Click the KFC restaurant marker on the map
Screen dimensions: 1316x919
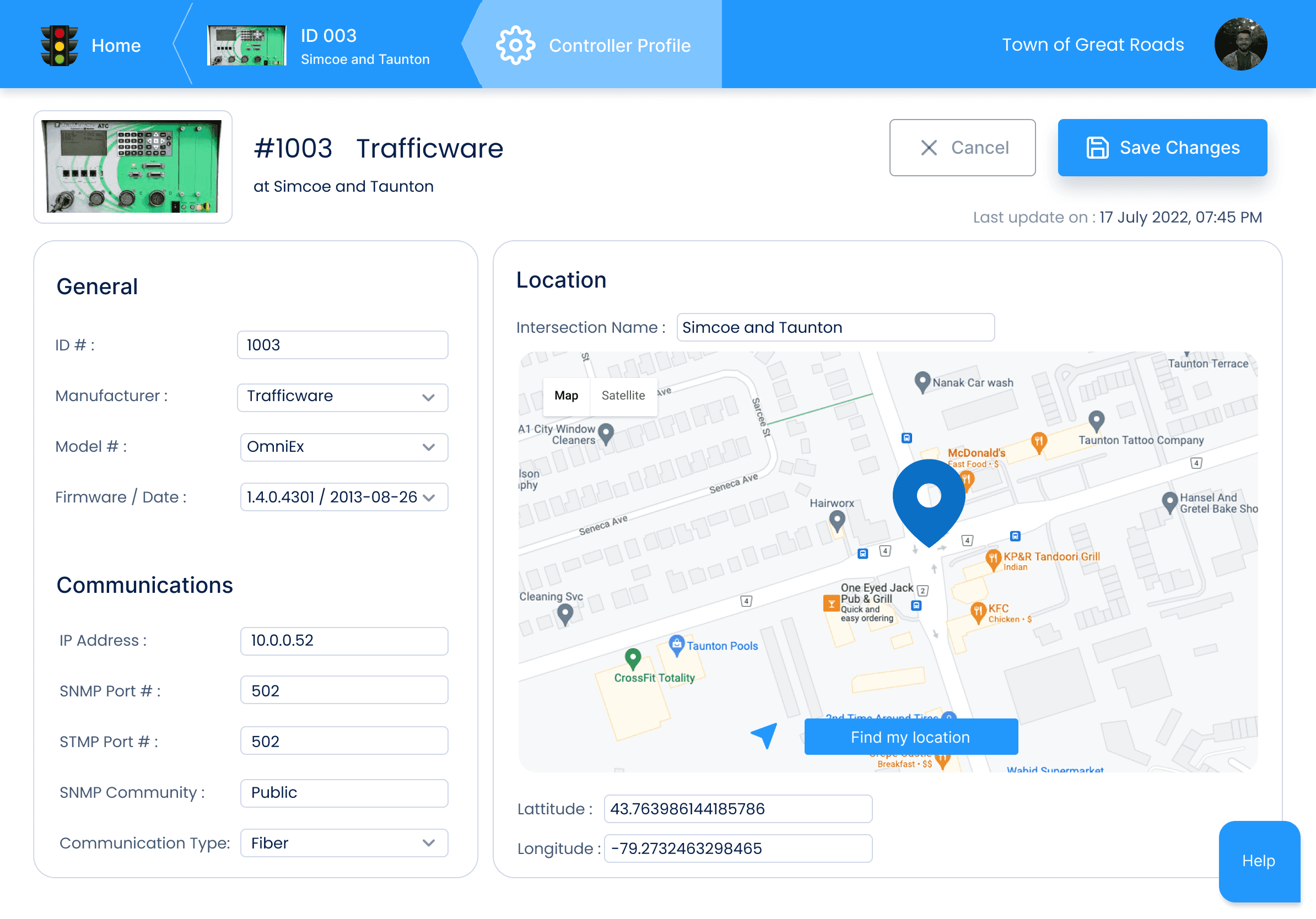point(978,612)
